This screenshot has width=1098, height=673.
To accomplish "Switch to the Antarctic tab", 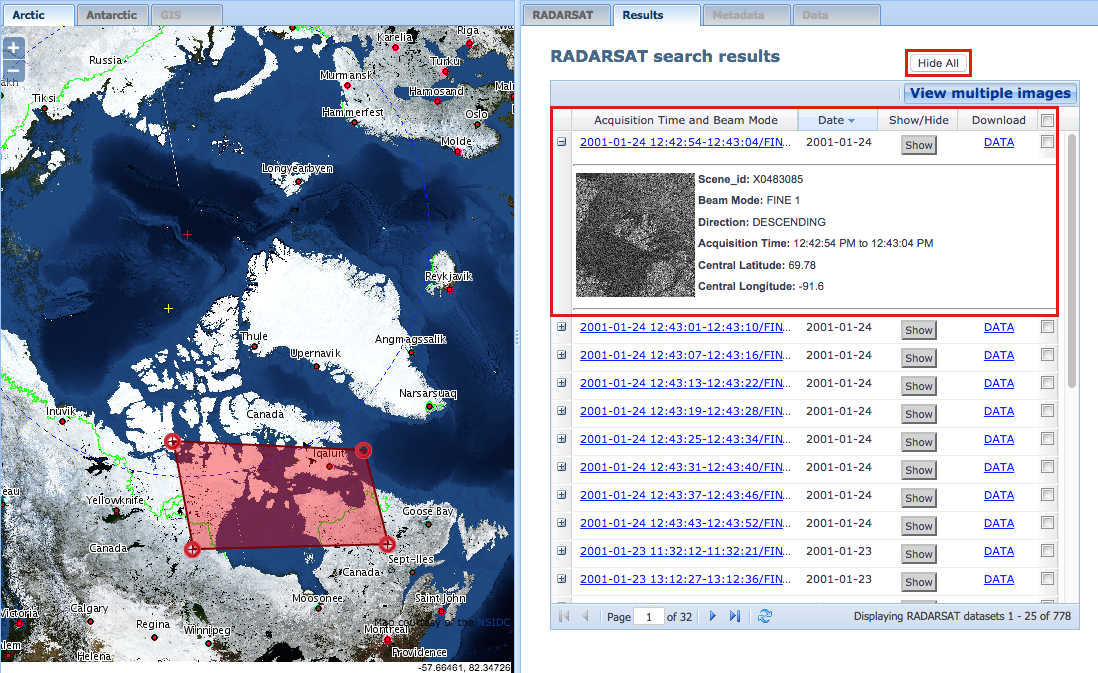I will coord(112,14).
